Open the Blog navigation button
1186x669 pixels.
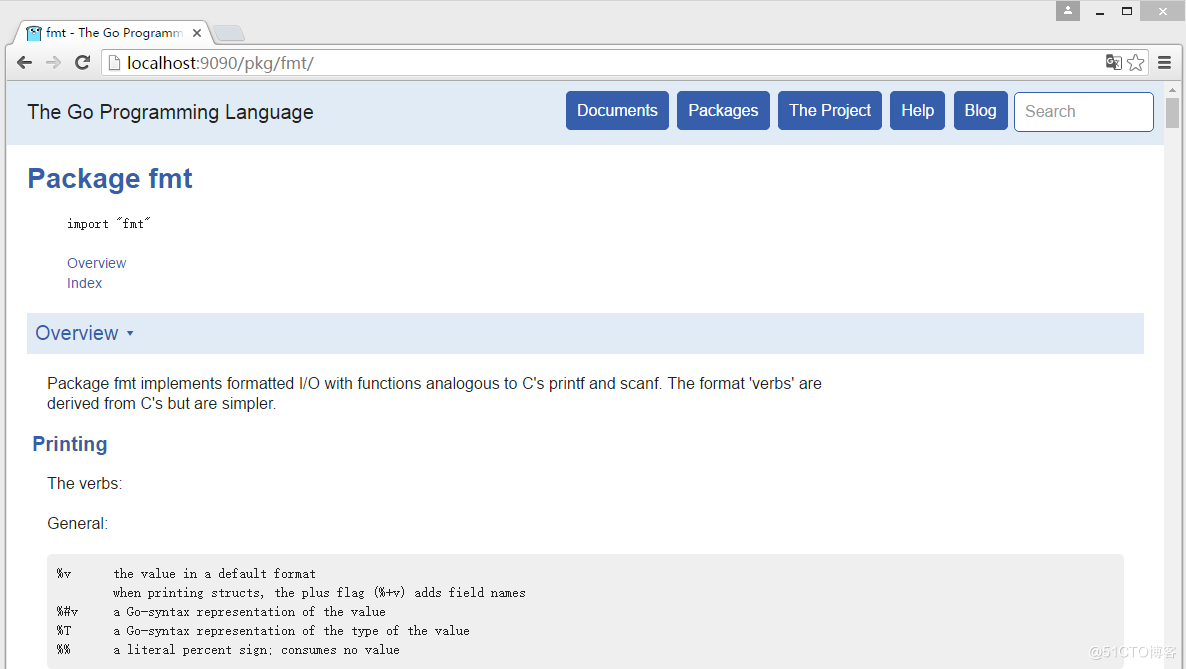980,110
